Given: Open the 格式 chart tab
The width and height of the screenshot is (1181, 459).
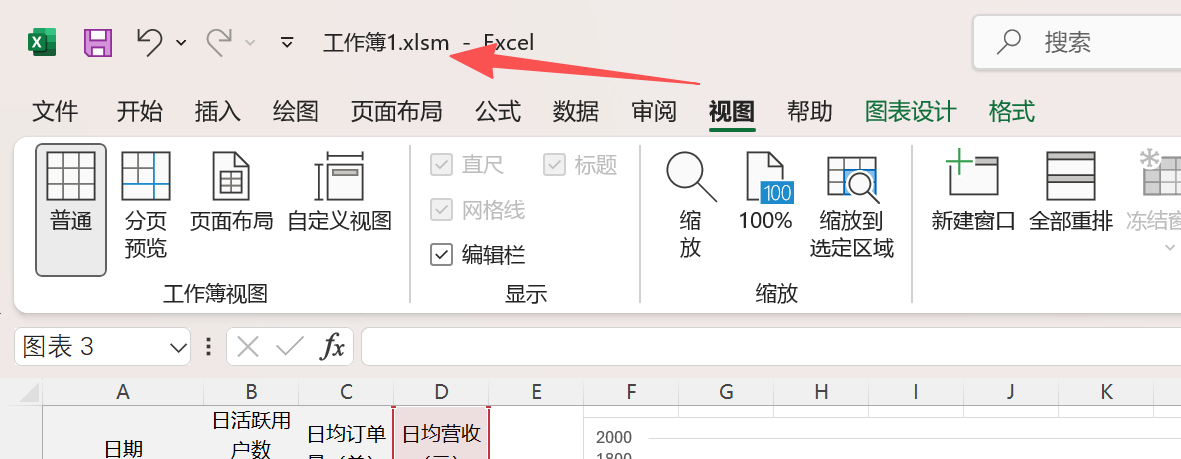Looking at the screenshot, I should pyautogui.click(x=1012, y=112).
